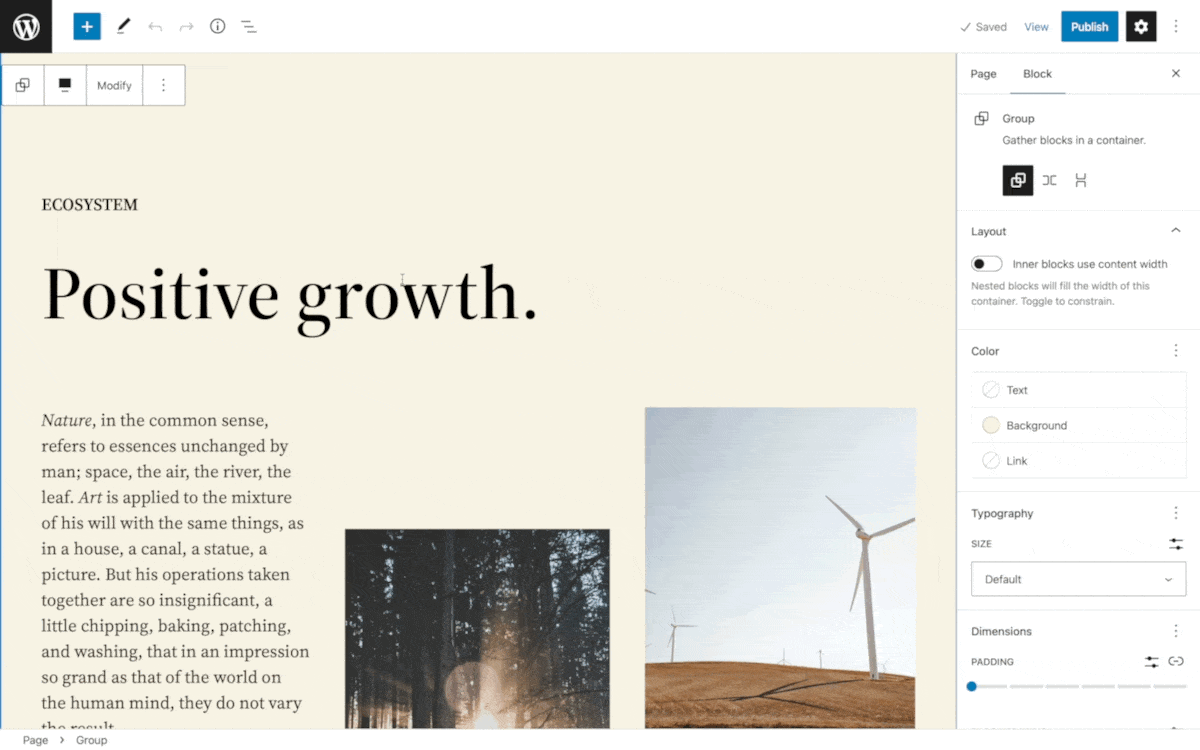Open the List View icon
The height and width of the screenshot is (750, 1200).
[249, 27]
